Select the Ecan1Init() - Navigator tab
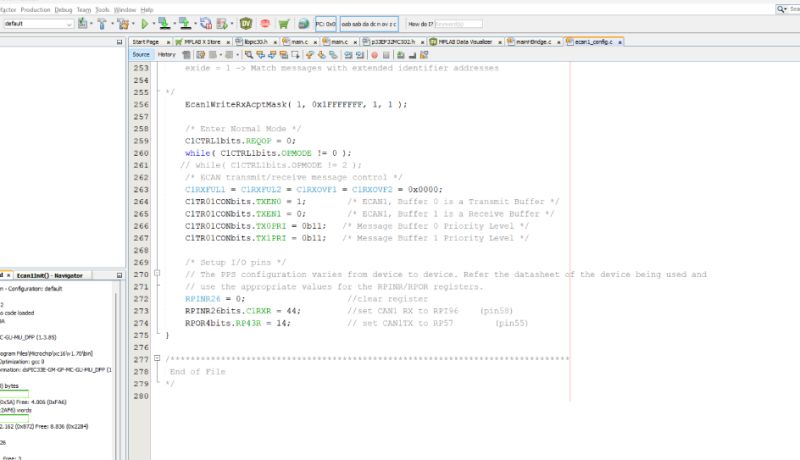The height and width of the screenshot is (460, 800). (49, 275)
